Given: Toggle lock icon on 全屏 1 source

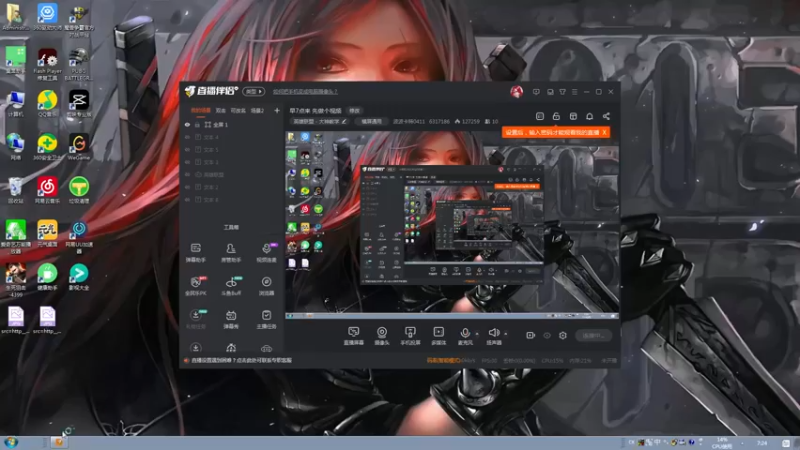Looking at the screenshot, I should point(197,124).
